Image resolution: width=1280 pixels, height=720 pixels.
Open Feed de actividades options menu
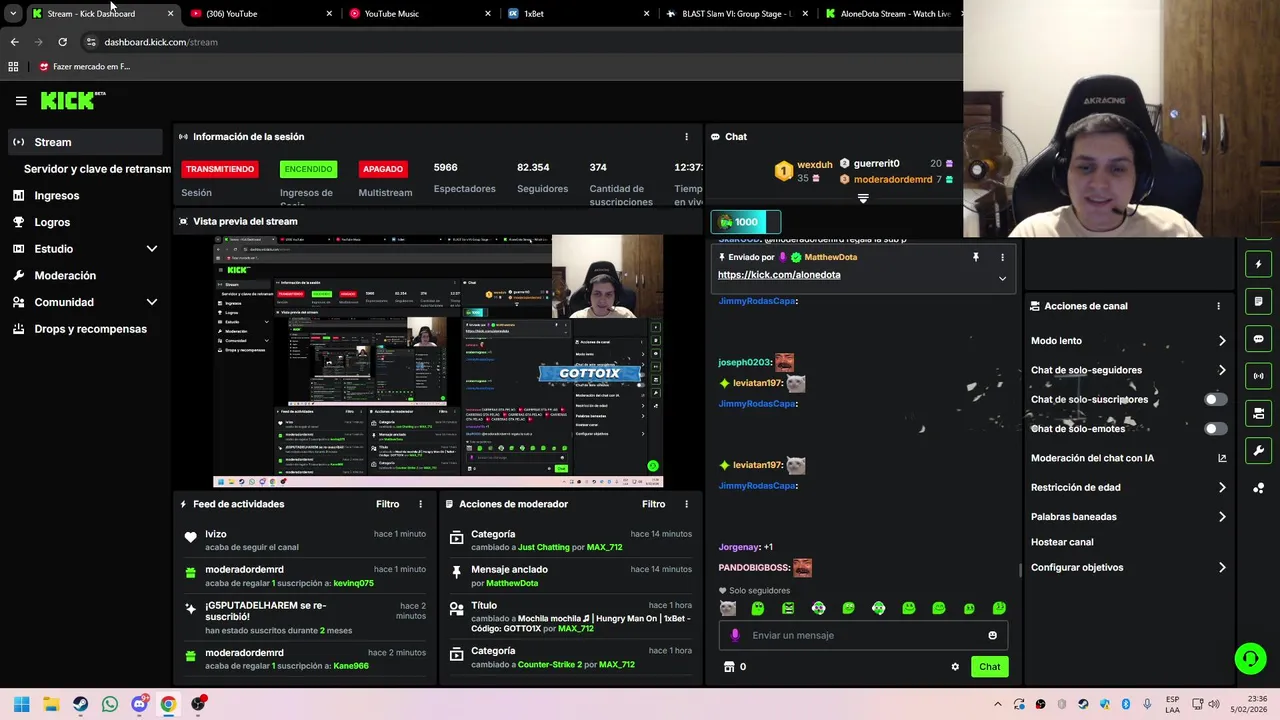pos(420,504)
